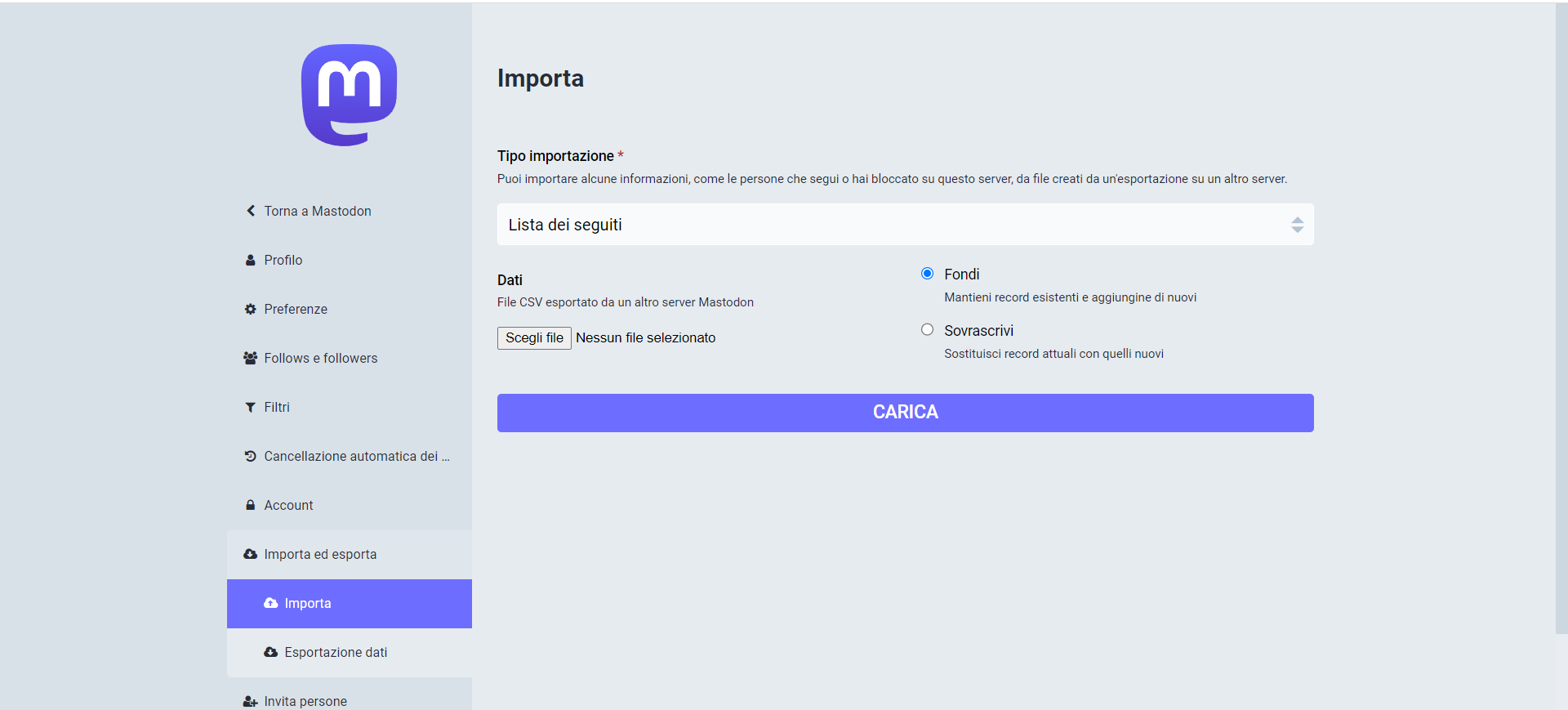Click the Scegli file button
The image size is (1568, 710).
pos(534,338)
